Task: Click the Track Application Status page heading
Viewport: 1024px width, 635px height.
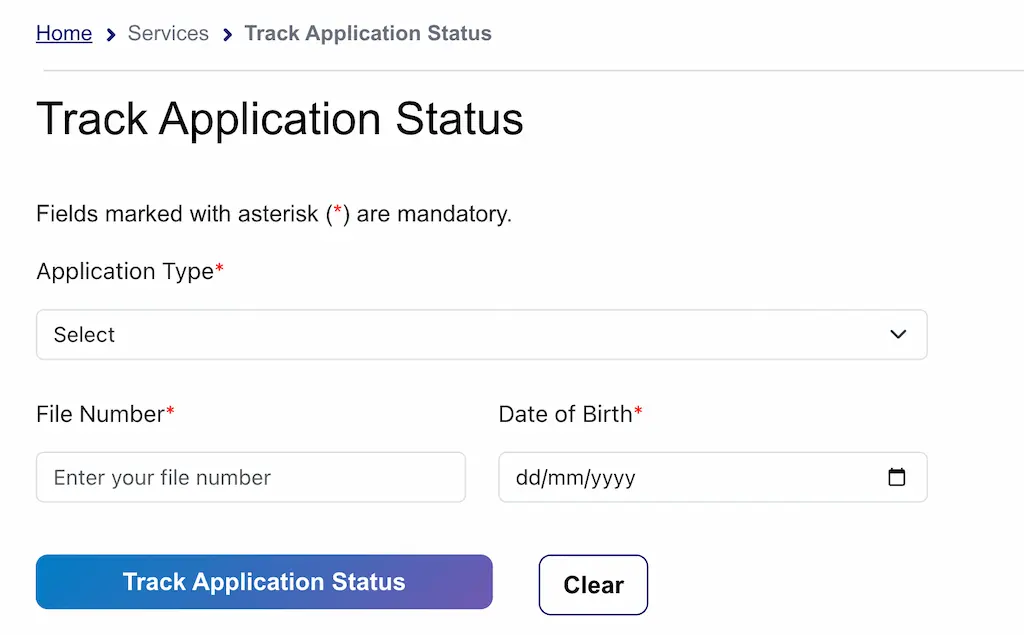Action: coord(280,119)
